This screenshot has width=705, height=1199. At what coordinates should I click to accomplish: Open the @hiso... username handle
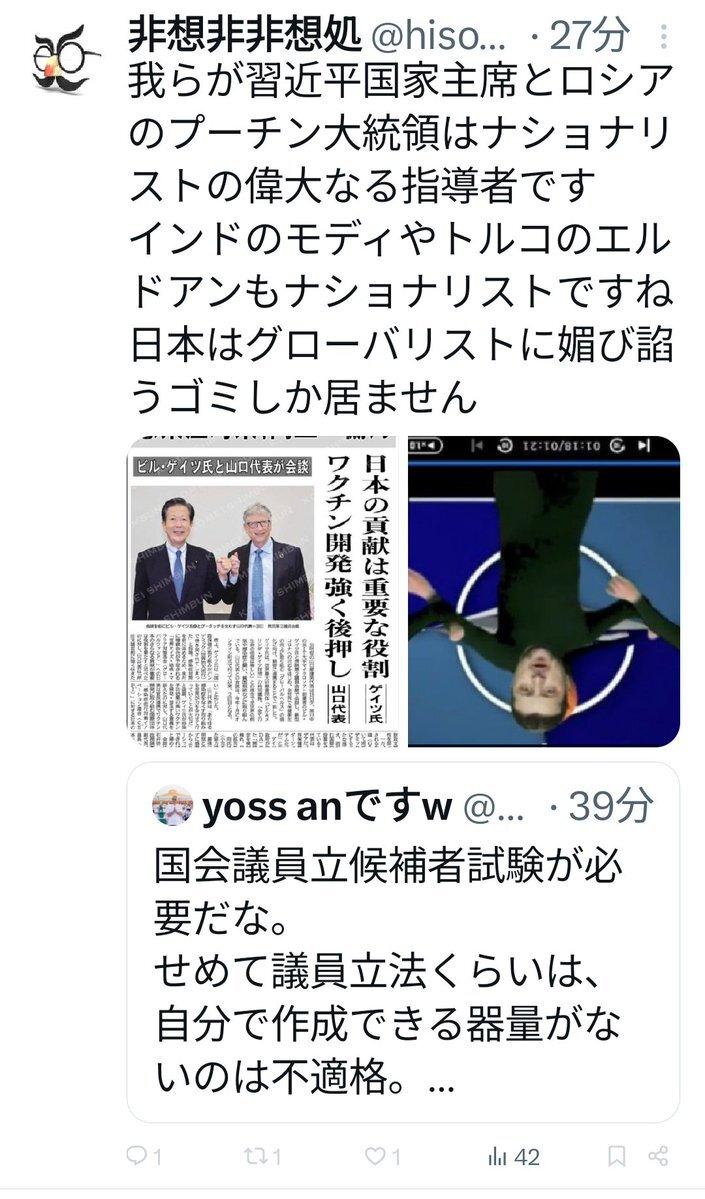pos(438,36)
